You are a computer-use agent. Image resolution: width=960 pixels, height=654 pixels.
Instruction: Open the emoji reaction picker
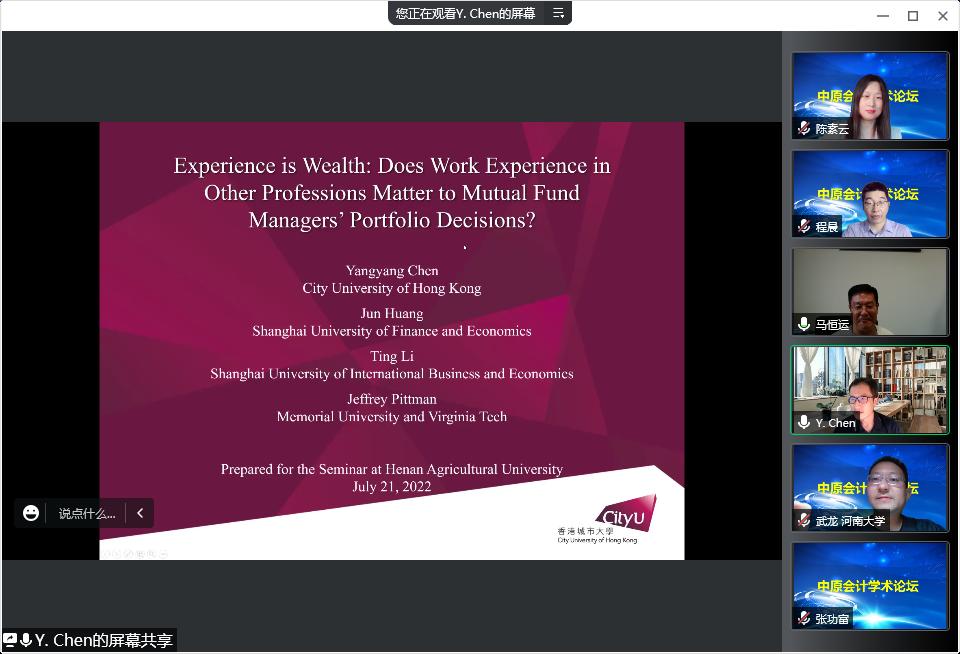coord(31,513)
